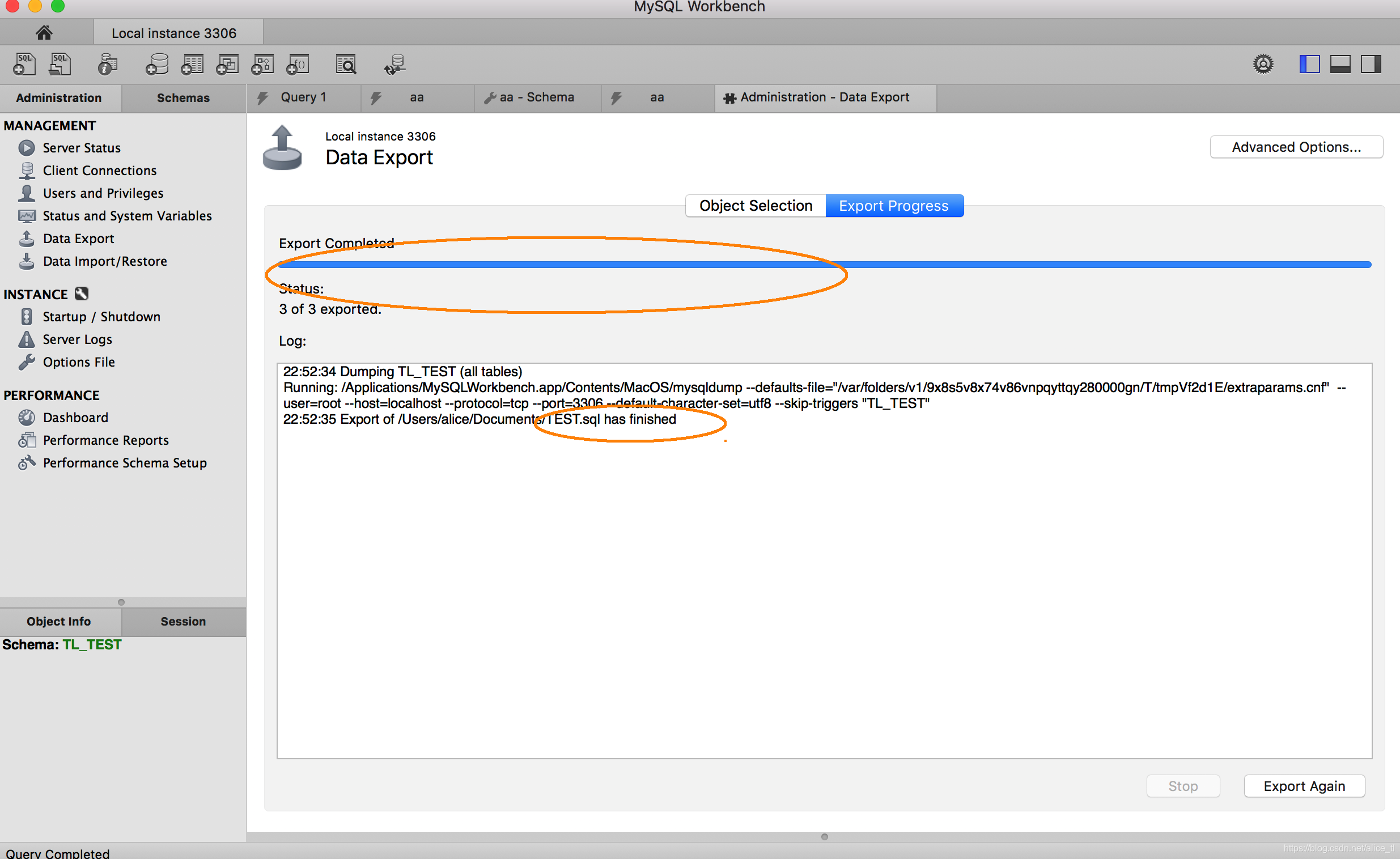Open the home screen tab icon

(44, 33)
